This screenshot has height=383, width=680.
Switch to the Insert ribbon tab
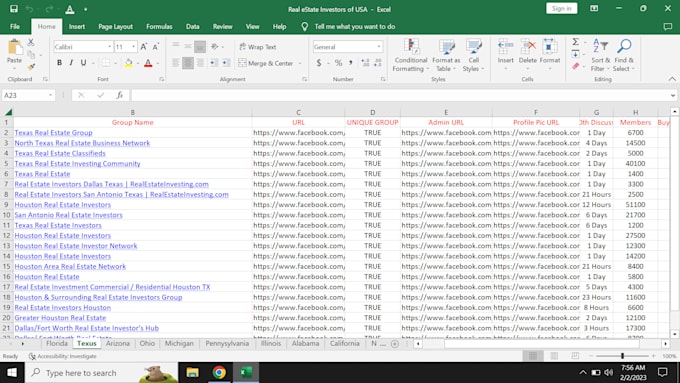77,26
